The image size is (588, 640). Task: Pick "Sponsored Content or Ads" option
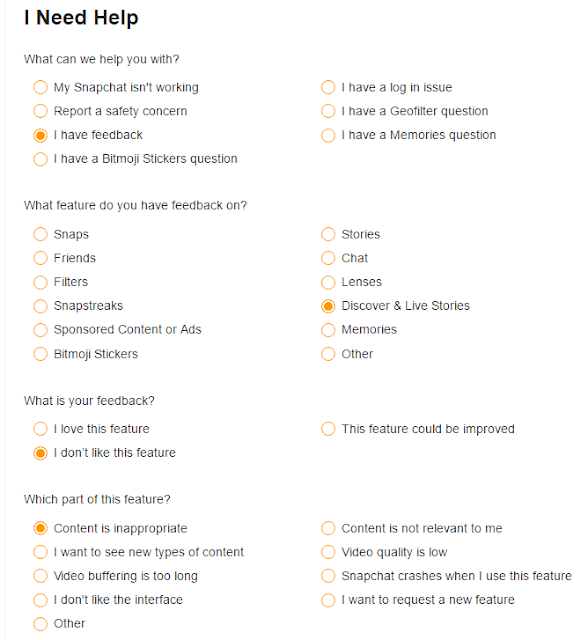(x=40, y=330)
